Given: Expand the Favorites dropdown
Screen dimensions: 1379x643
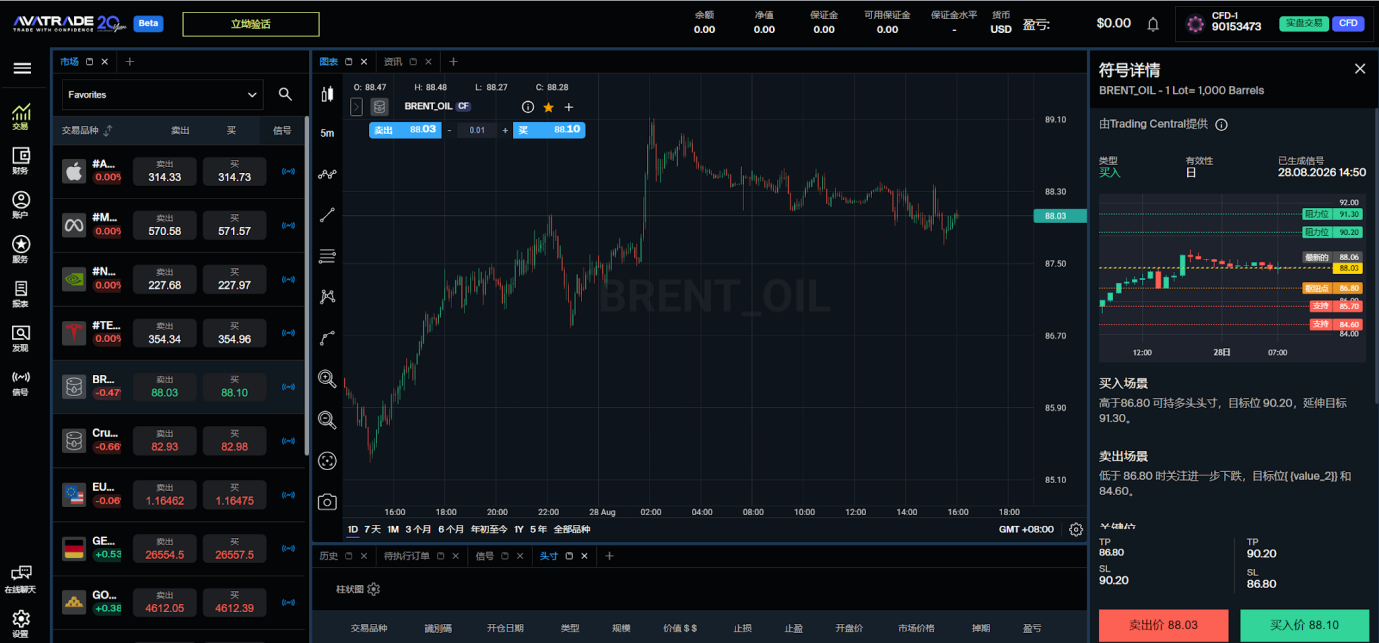Looking at the screenshot, I should click(x=162, y=95).
